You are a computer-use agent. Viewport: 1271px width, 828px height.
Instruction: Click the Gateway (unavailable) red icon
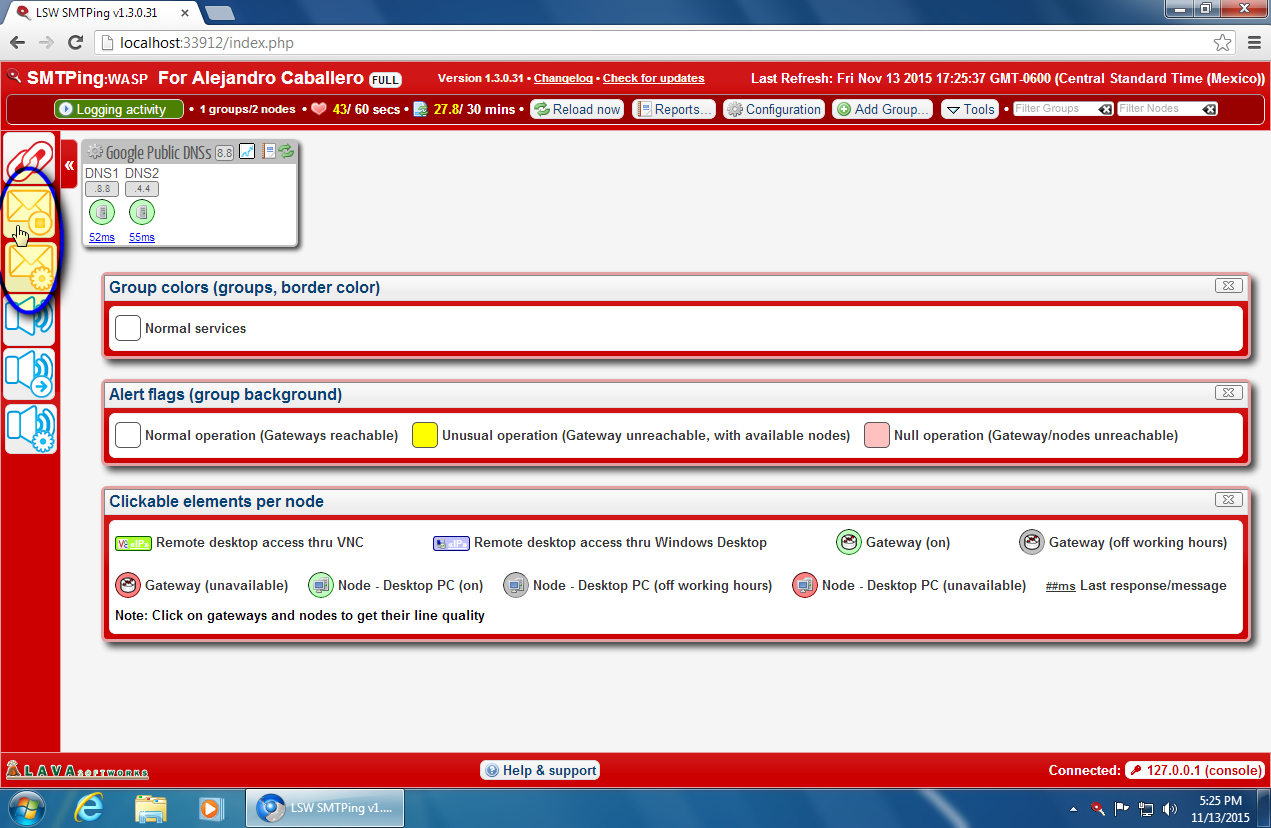tap(127, 585)
